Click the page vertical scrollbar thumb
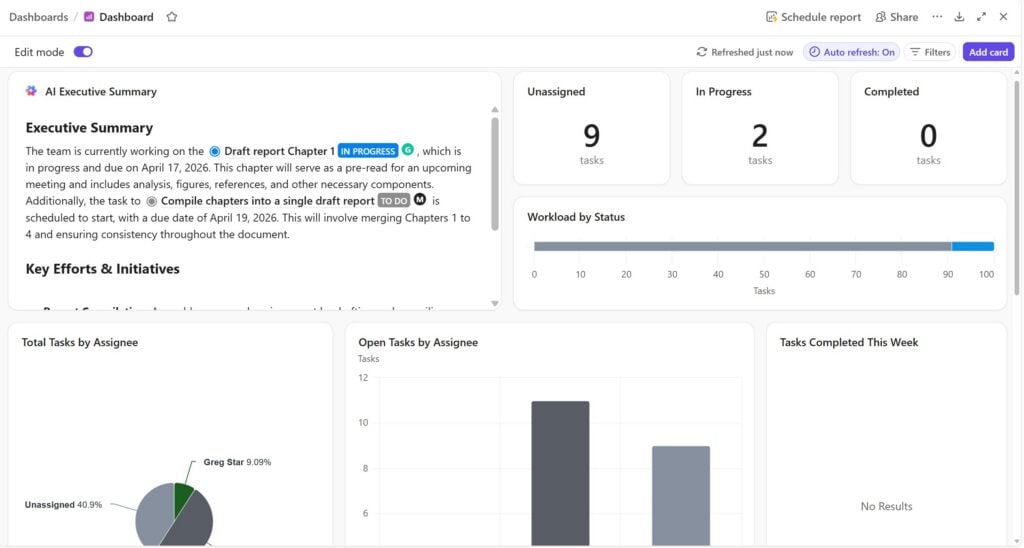This screenshot has width=1024, height=548. tap(1016, 186)
